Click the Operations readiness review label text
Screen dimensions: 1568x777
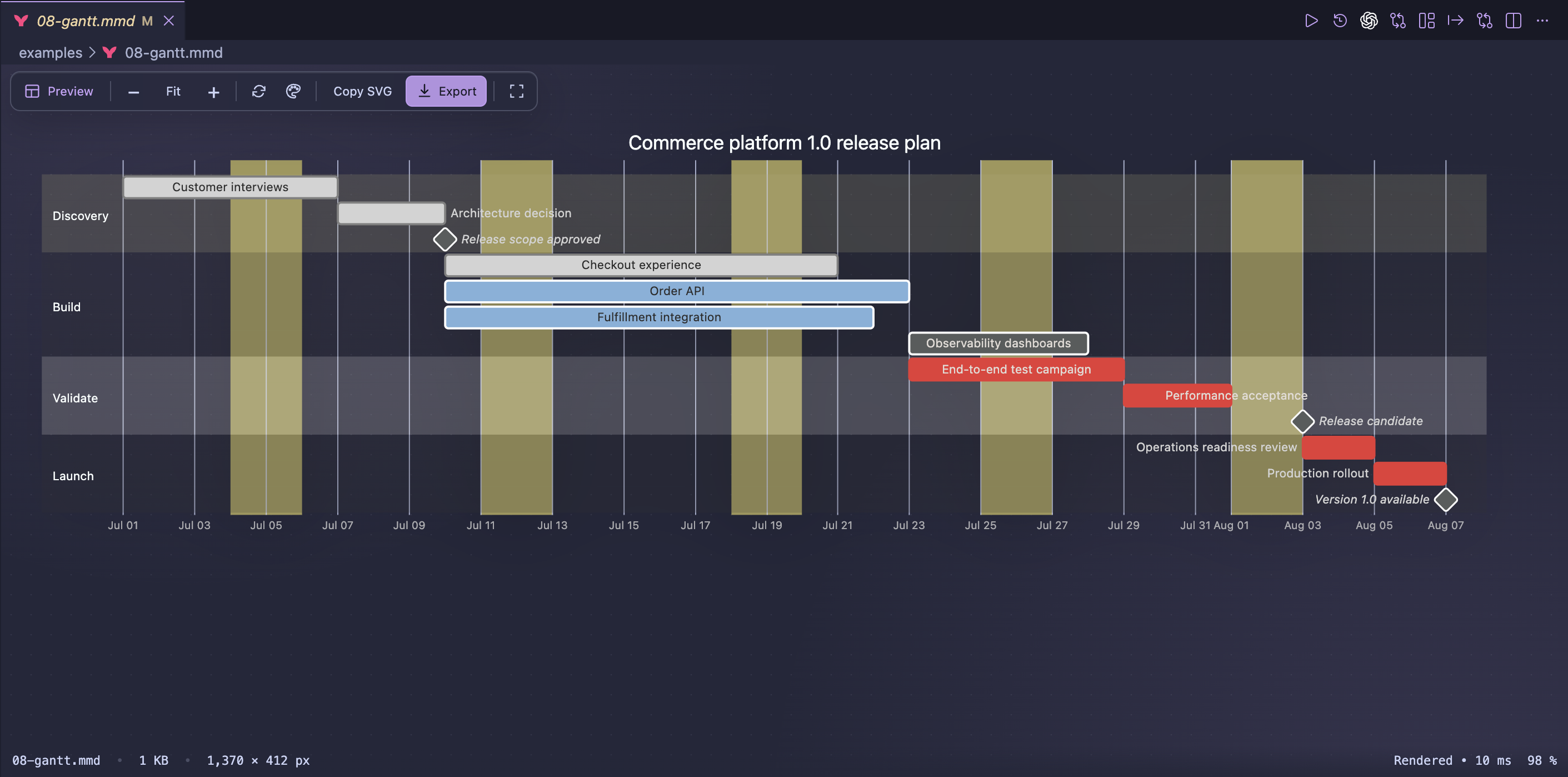(x=1216, y=447)
